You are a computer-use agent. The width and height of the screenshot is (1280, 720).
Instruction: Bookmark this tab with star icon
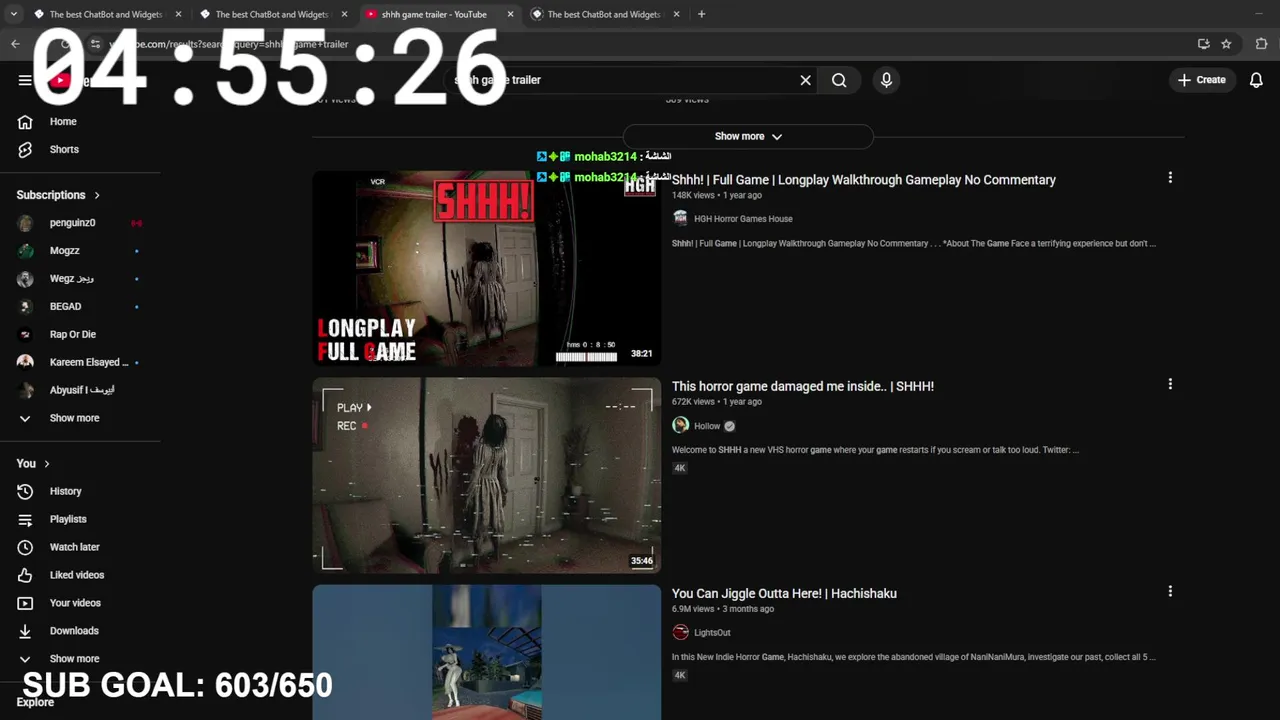pyautogui.click(x=1226, y=44)
